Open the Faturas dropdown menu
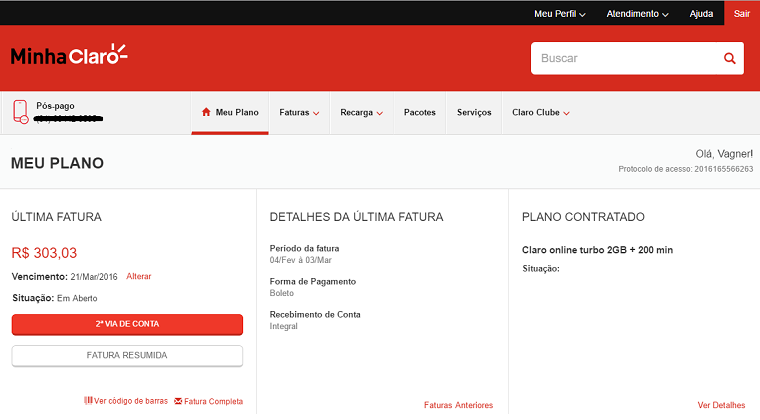This screenshot has width=760, height=420. click(299, 112)
